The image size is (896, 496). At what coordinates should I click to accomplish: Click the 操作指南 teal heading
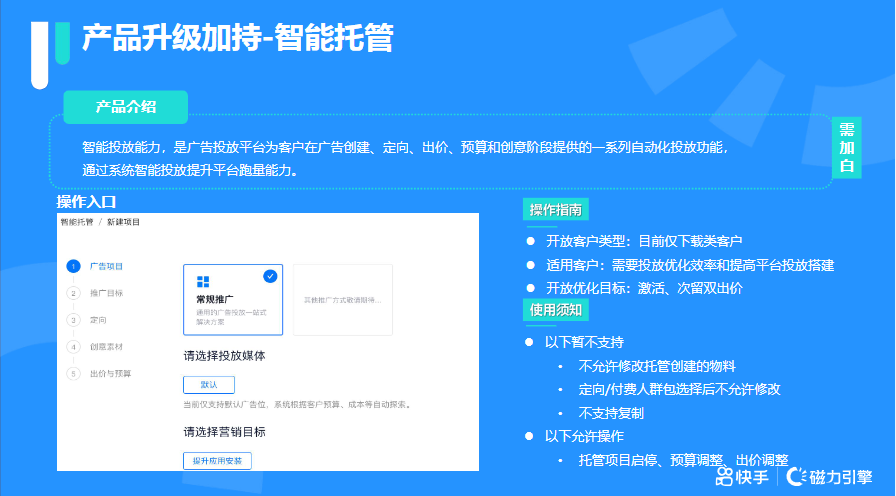tap(555, 210)
